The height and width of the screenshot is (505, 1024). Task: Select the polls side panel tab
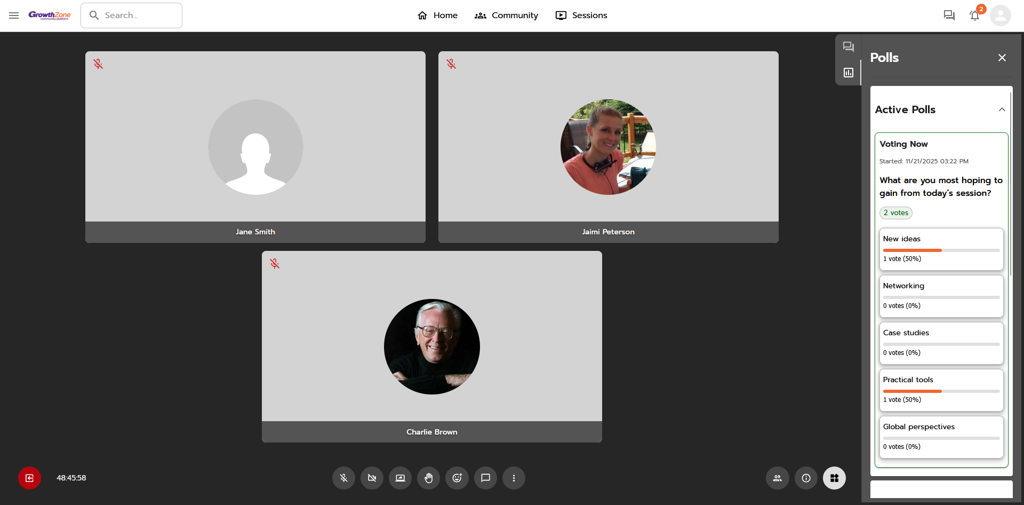pos(848,73)
